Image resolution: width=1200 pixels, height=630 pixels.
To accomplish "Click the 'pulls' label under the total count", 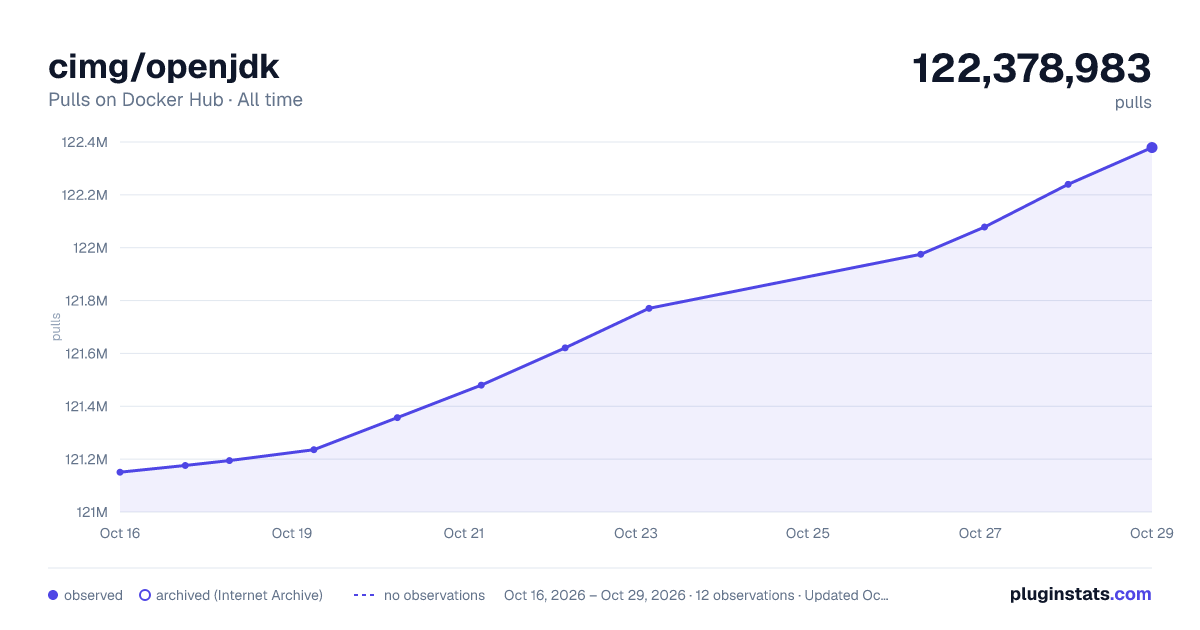I will [1133, 103].
